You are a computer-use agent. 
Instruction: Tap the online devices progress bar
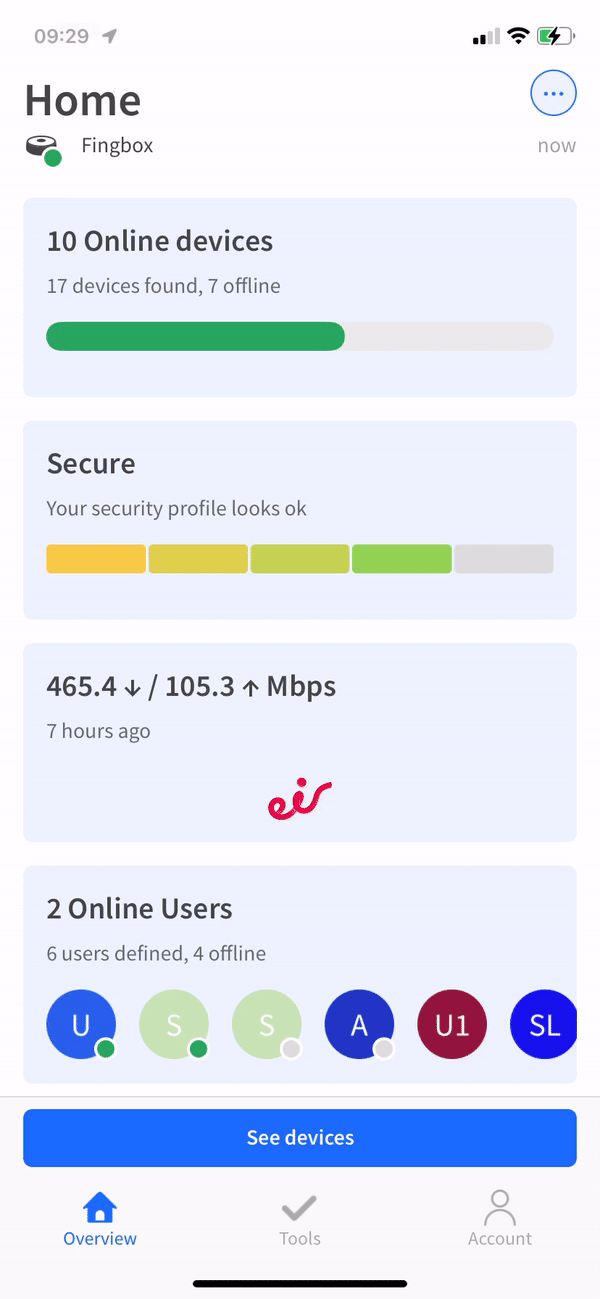[x=299, y=336]
